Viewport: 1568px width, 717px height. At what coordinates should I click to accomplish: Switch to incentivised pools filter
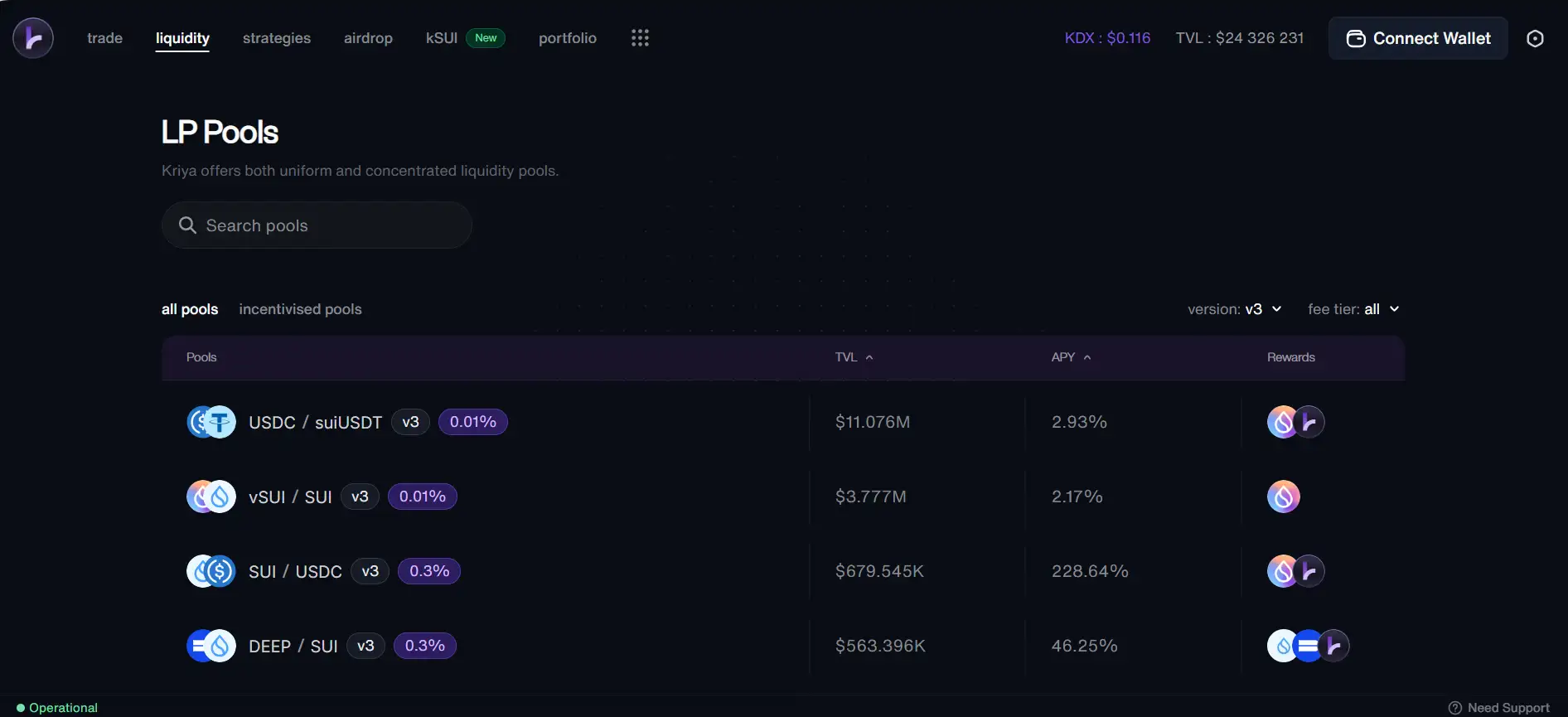point(300,309)
